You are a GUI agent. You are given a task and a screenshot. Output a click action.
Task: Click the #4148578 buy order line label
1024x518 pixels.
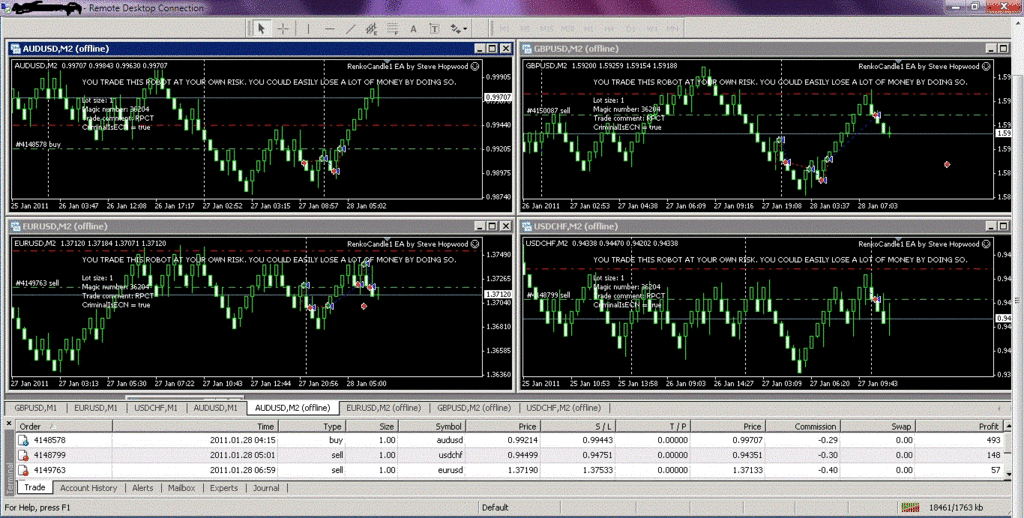click(38, 144)
